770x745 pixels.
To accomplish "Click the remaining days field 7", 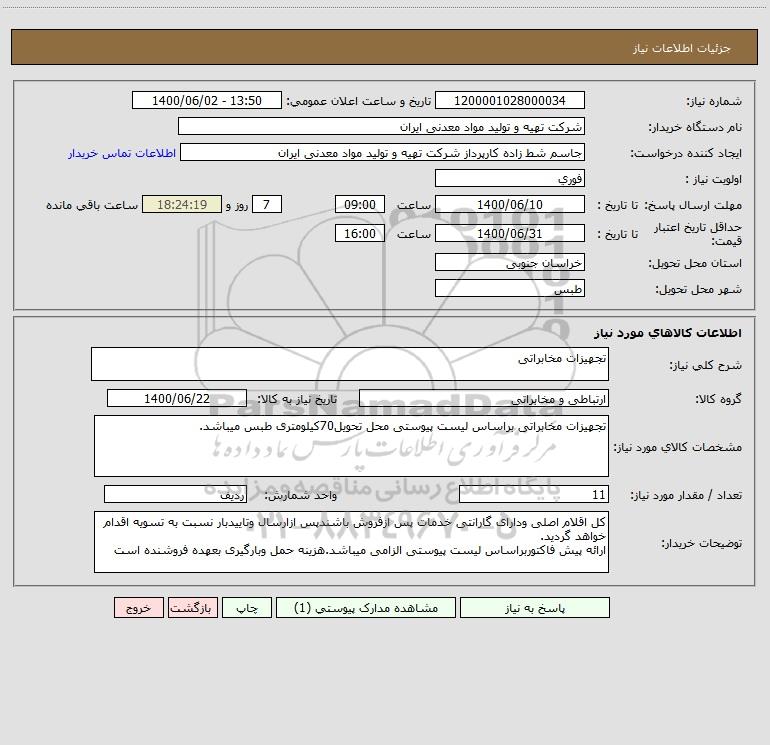I will click(x=267, y=204).
